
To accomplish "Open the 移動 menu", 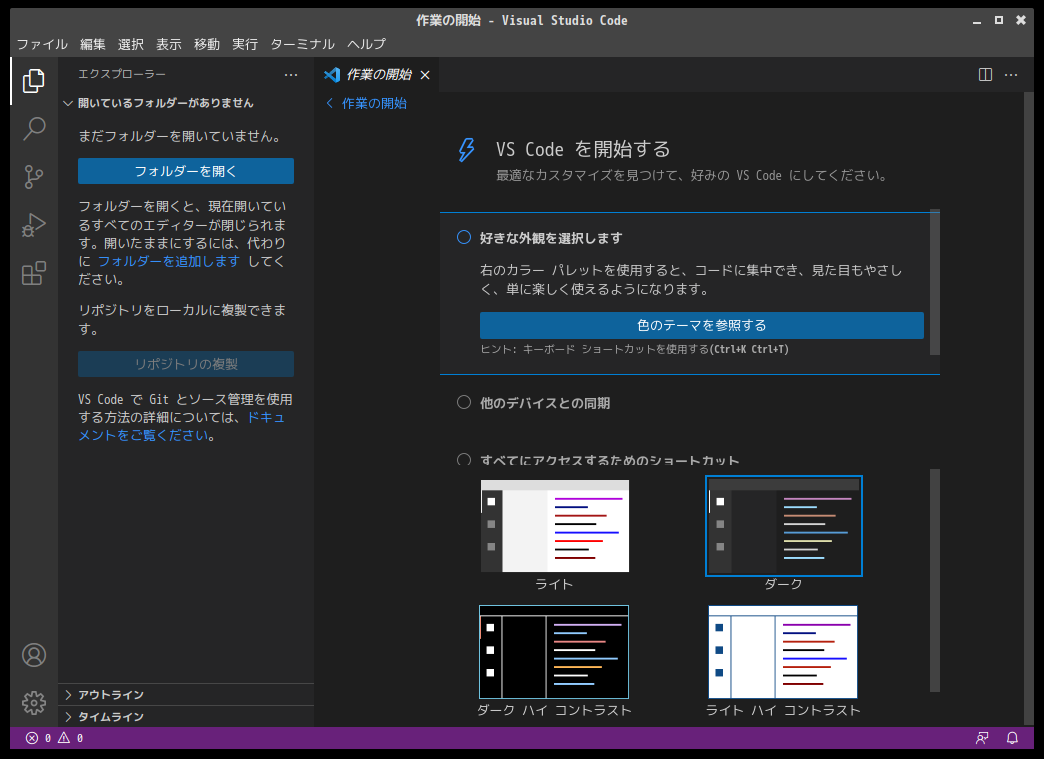I will pos(206,44).
